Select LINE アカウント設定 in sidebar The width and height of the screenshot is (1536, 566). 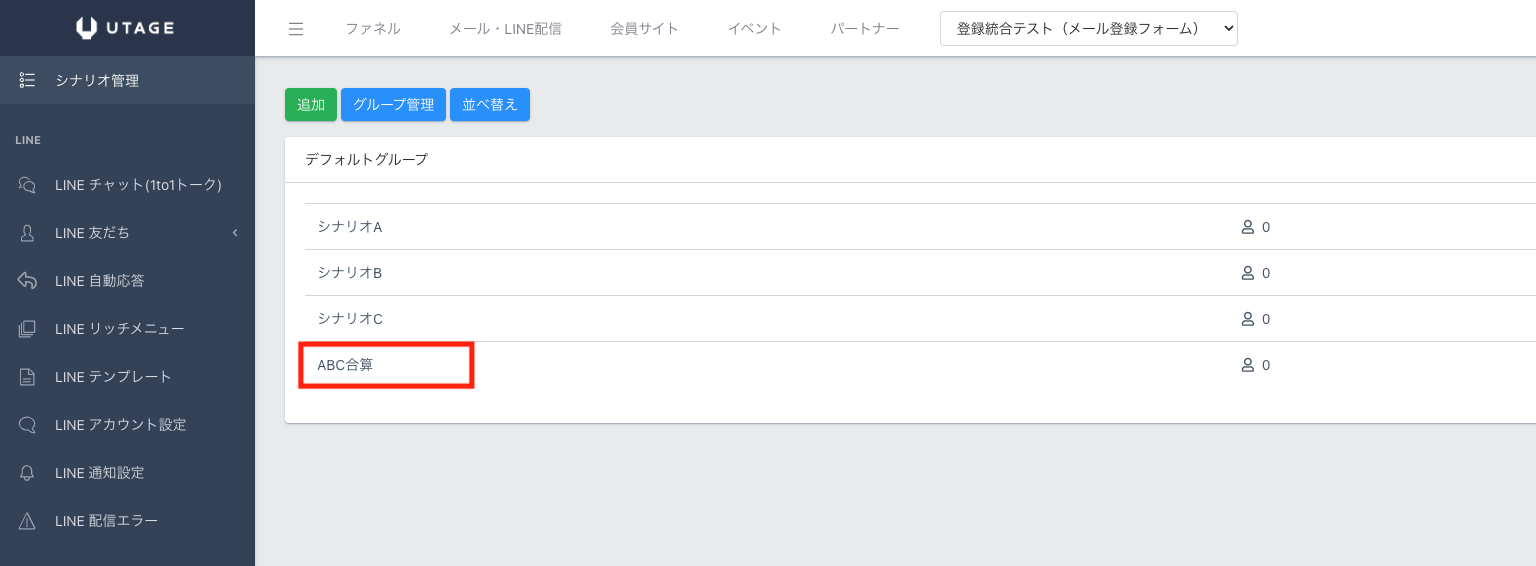120,425
